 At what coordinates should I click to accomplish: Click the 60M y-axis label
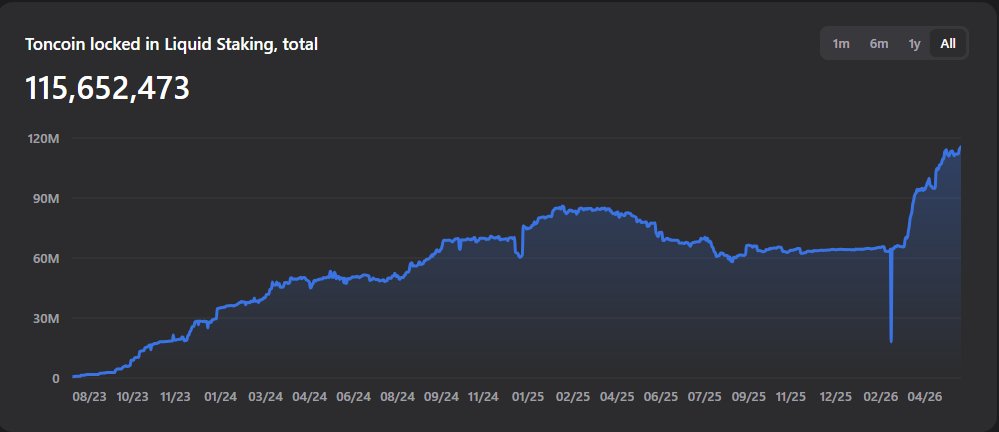click(48, 258)
